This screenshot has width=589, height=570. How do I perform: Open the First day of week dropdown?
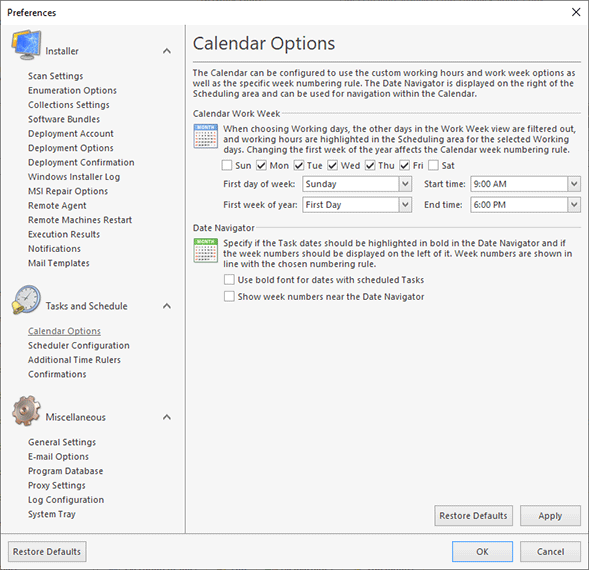(405, 184)
